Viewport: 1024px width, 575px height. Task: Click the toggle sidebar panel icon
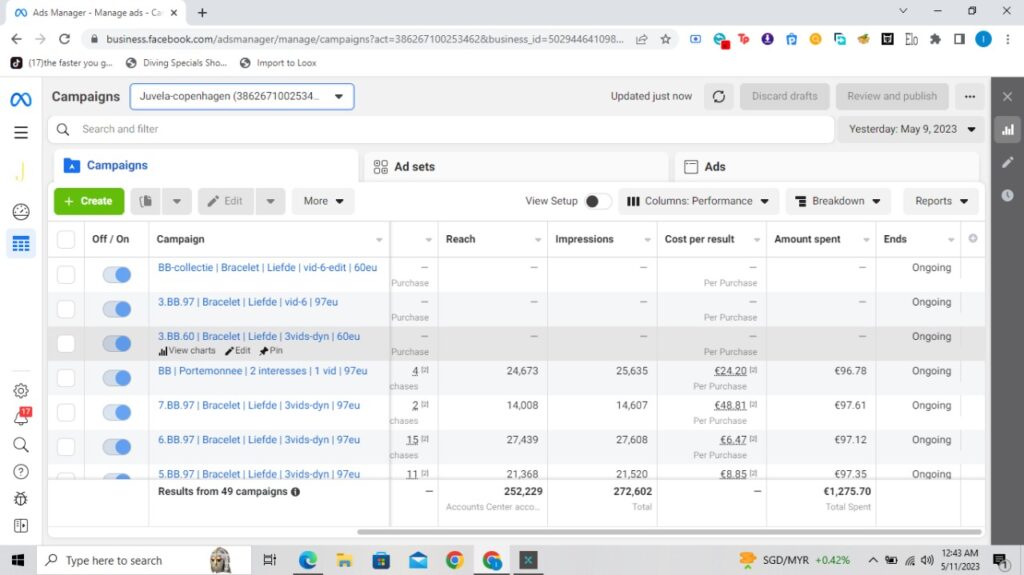(x=21, y=526)
